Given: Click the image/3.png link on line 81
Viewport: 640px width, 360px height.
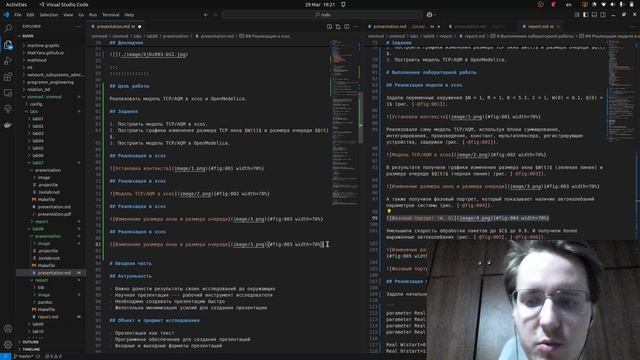Looking at the screenshot, I should pyautogui.click(x=248, y=244).
